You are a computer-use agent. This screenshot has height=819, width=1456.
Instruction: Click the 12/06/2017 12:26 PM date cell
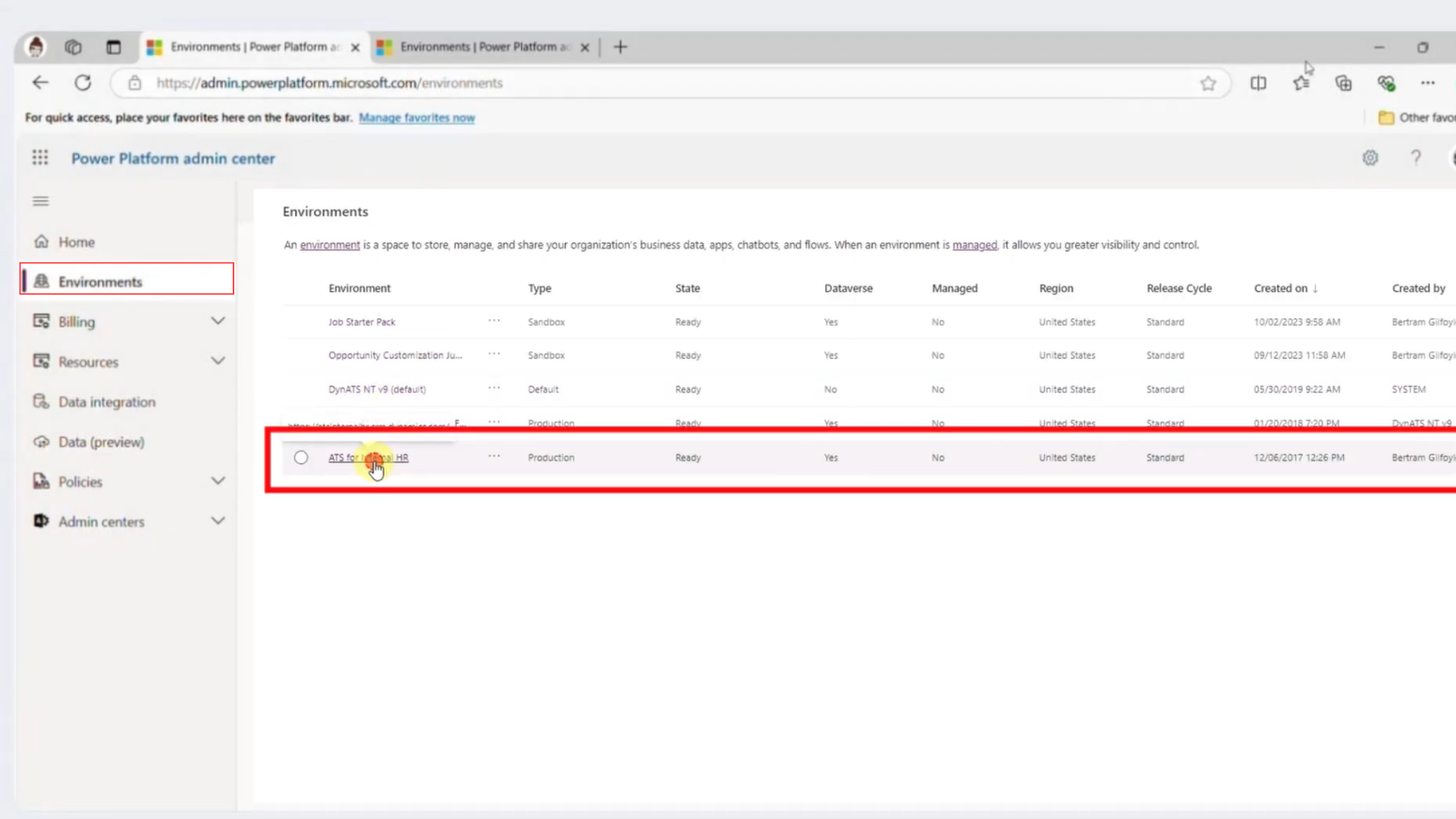pos(1298,457)
